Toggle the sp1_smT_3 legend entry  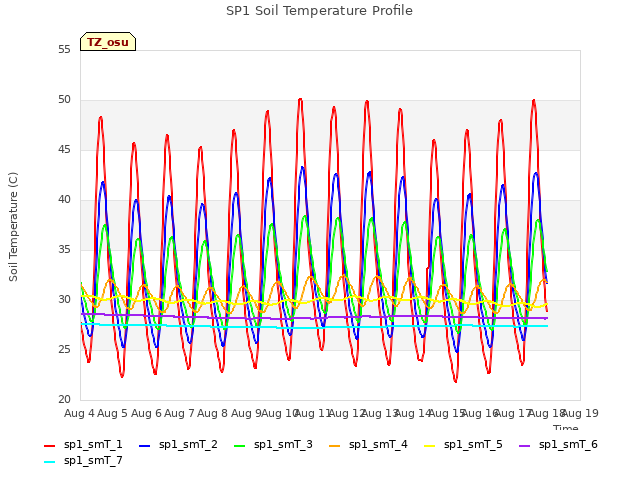click(273, 444)
